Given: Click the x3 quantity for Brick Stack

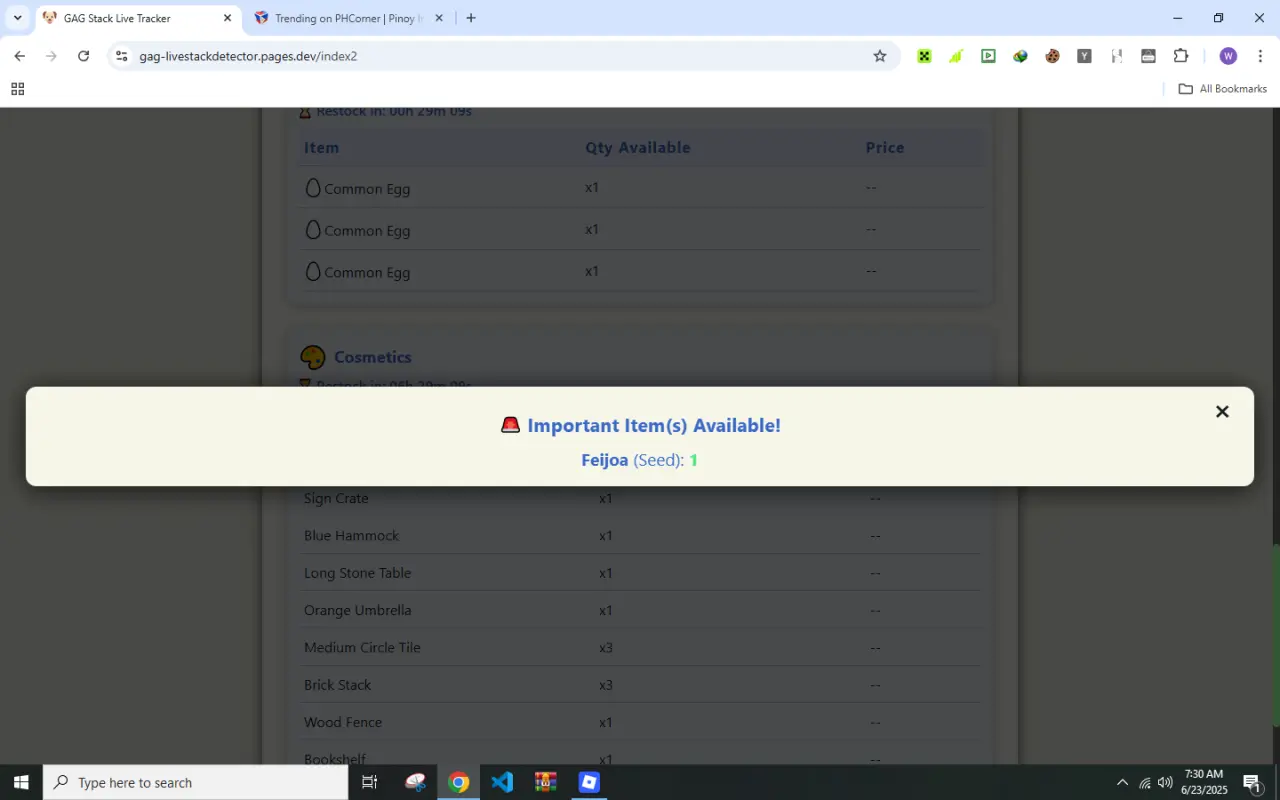Looking at the screenshot, I should point(606,685).
